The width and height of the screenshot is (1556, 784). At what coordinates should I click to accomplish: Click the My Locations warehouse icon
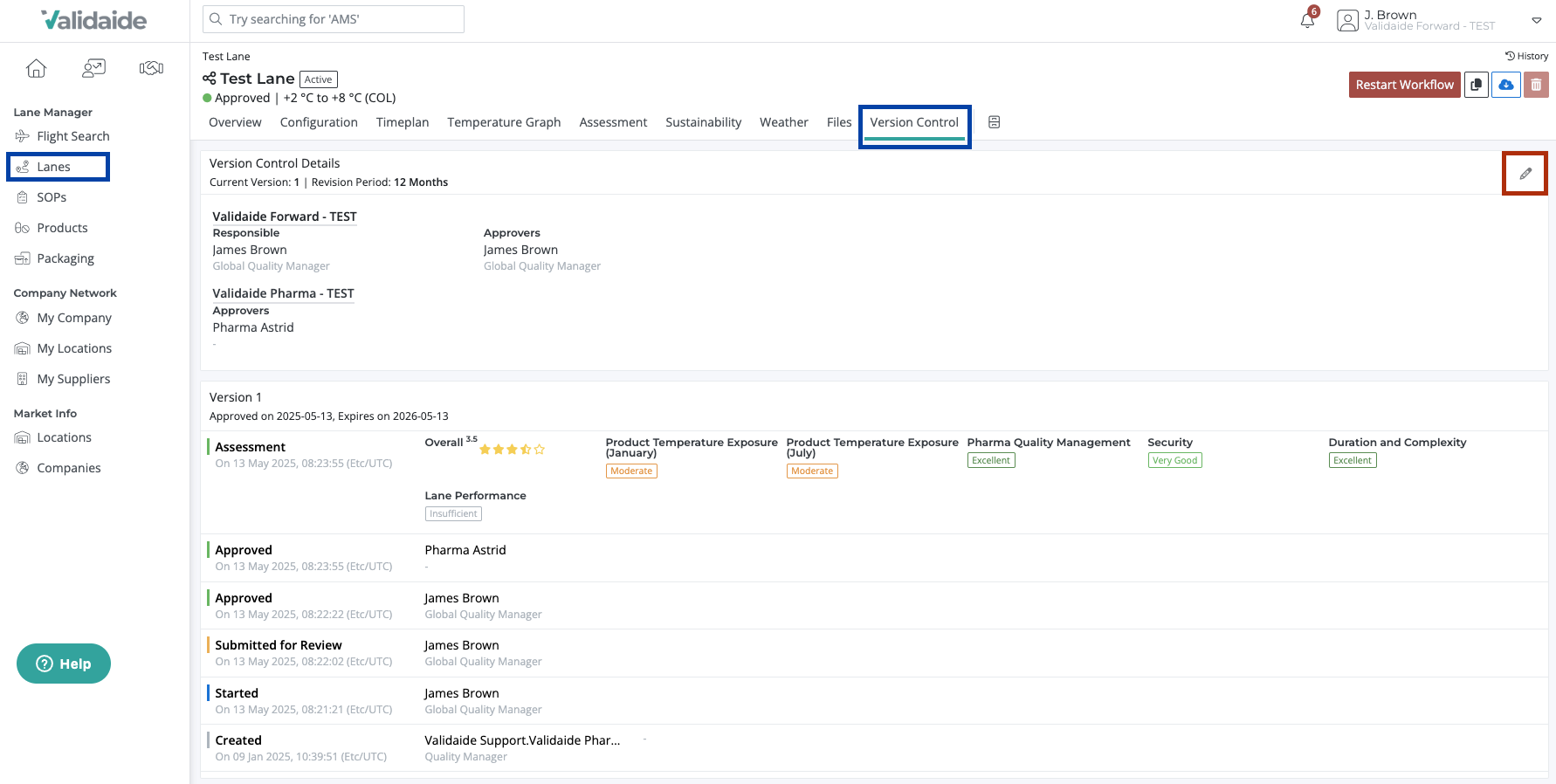point(23,348)
